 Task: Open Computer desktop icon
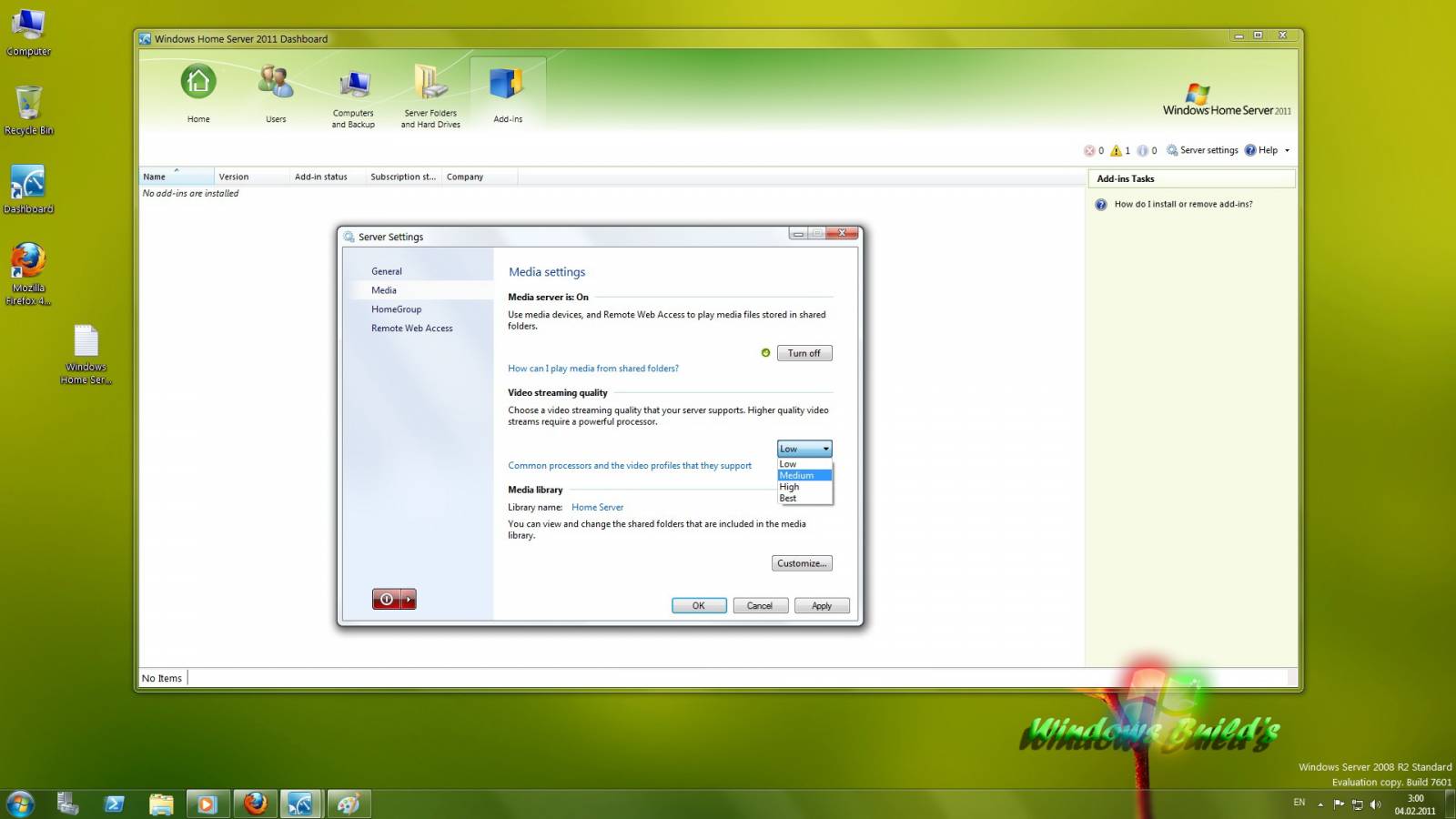(28, 32)
